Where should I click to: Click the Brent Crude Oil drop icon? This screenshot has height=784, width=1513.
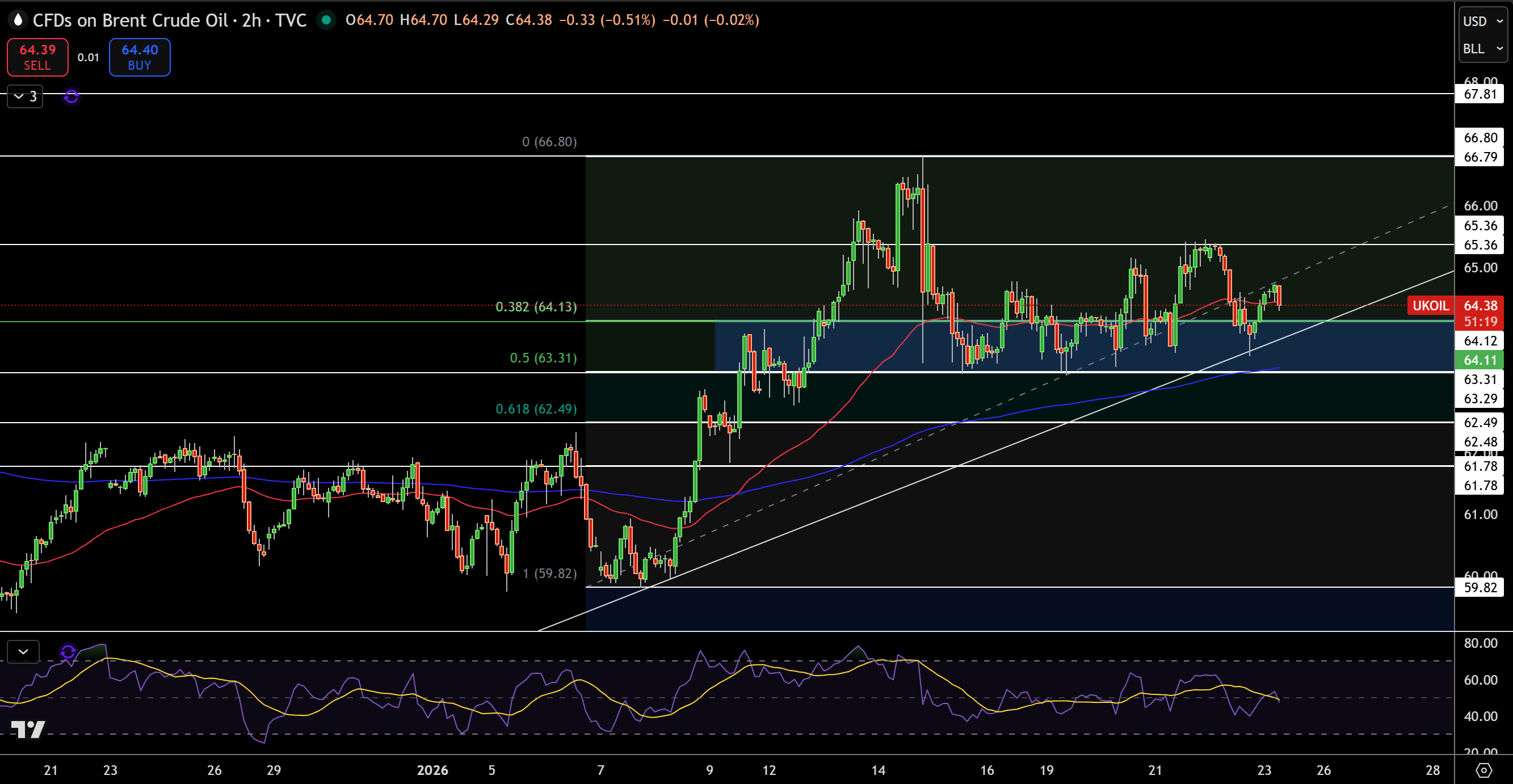tap(18, 20)
